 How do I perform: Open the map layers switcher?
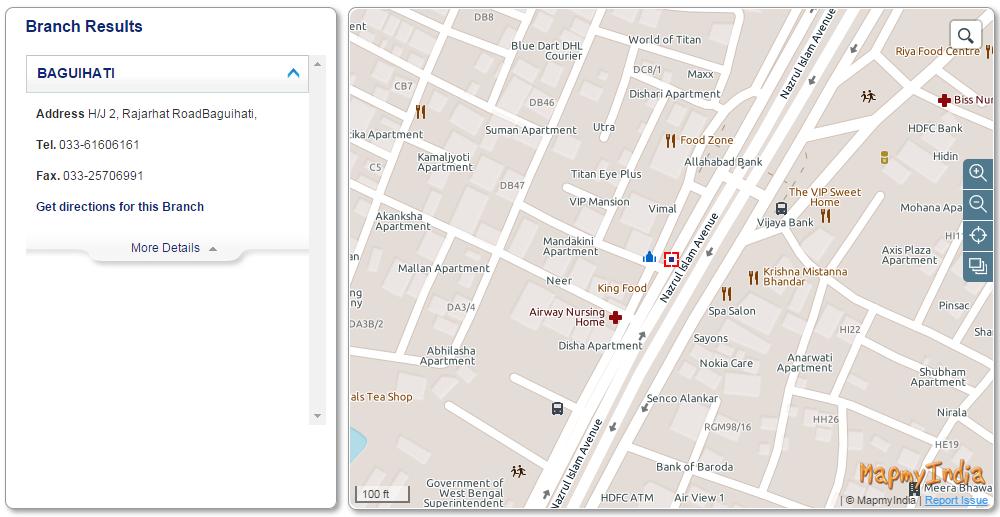978,266
